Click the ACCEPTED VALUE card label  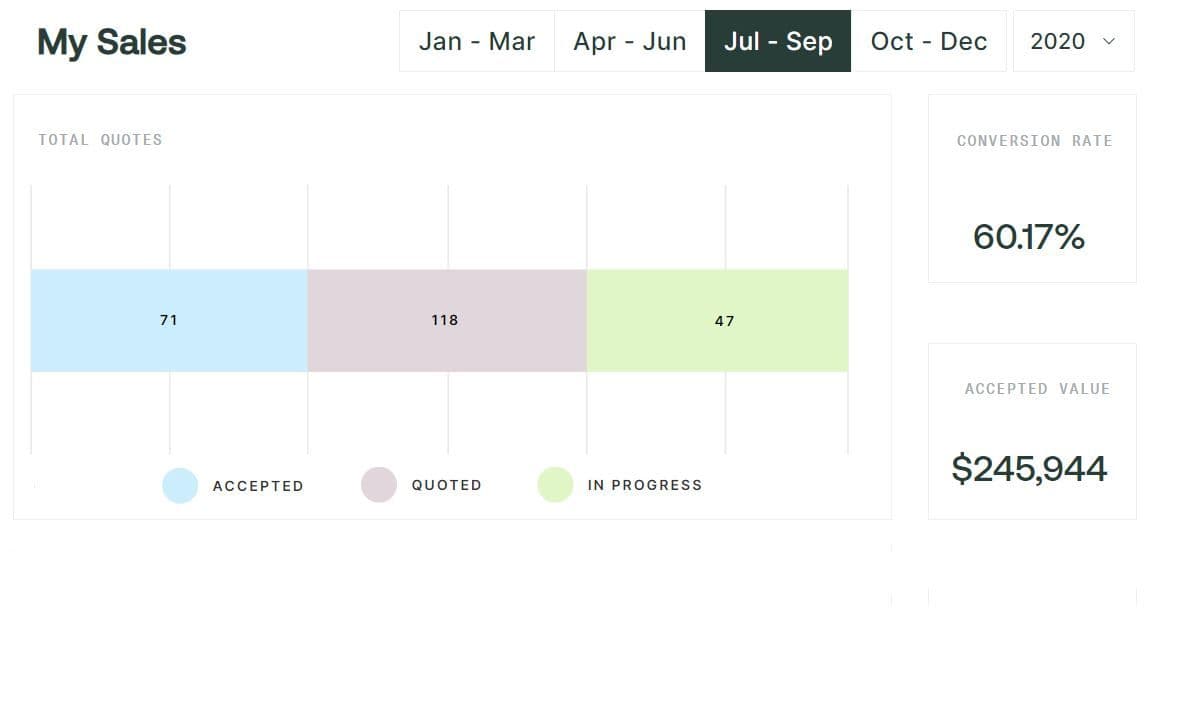1037,389
